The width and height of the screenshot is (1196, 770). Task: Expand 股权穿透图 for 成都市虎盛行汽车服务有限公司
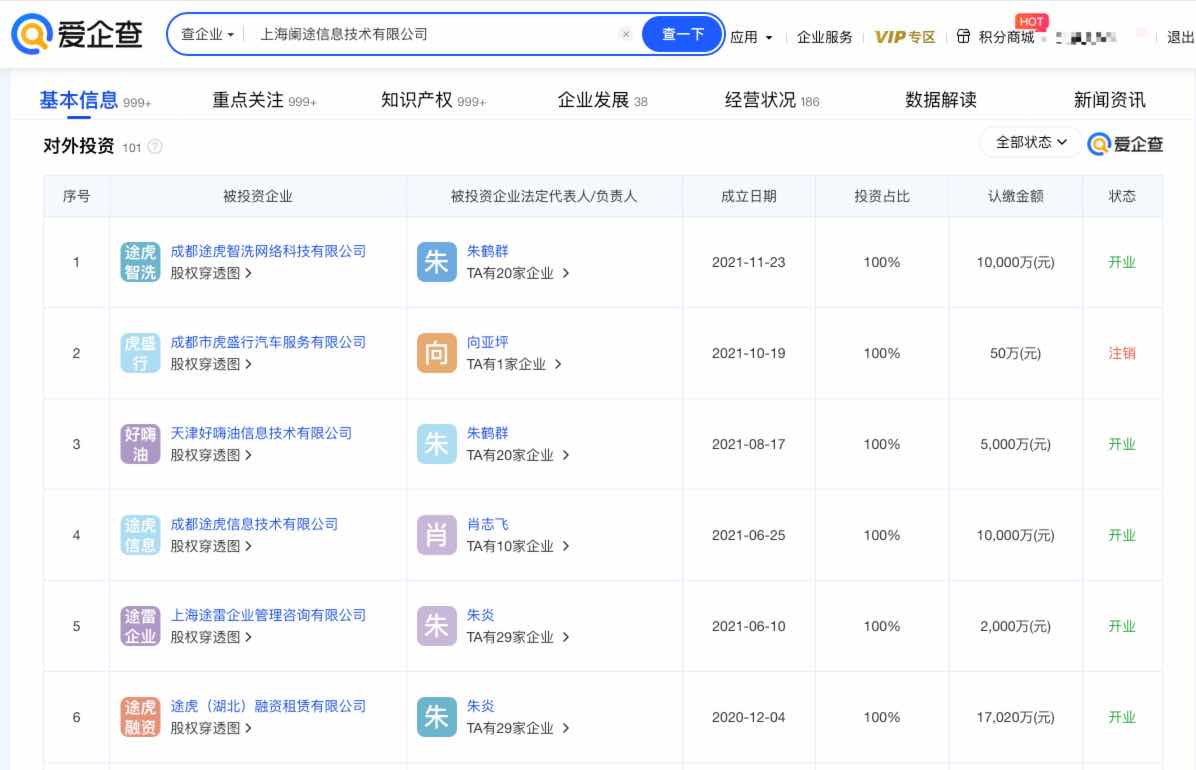coord(211,364)
